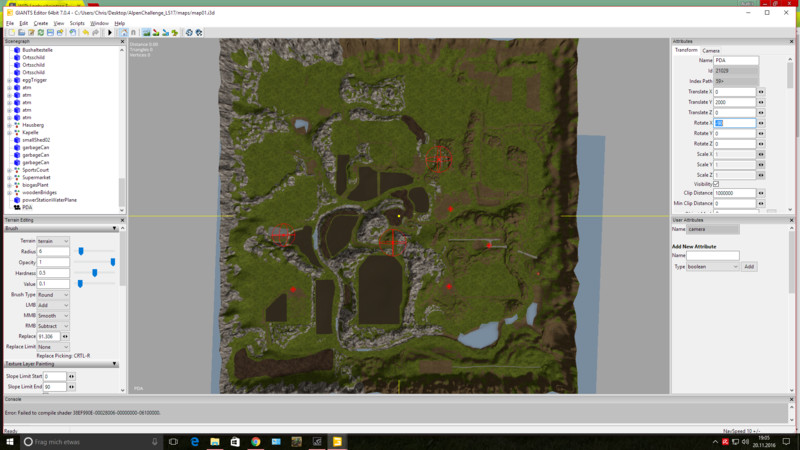Click the new attribute Name input field
The height and width of the screenshot is (450, 800).
(x=713, y=256)
